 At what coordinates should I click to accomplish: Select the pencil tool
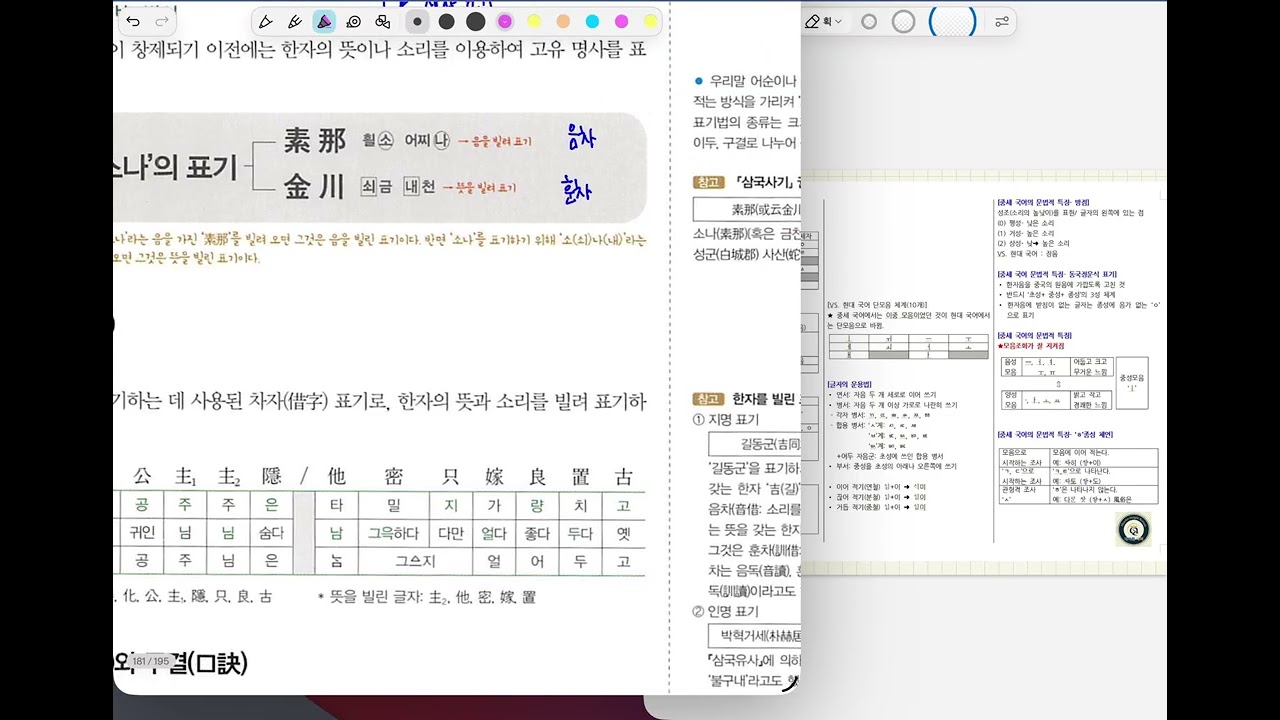(x=295, y=21)
